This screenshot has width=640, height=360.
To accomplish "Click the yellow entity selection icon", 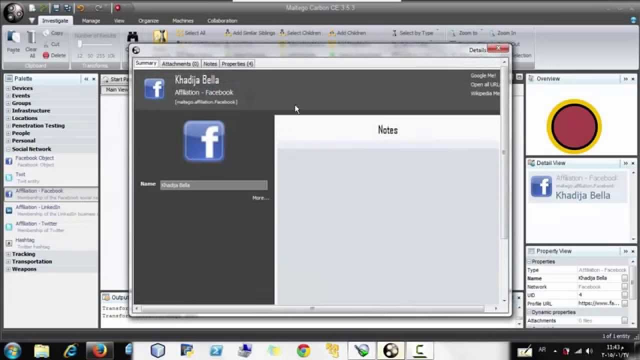I will [x=160, y=36].
